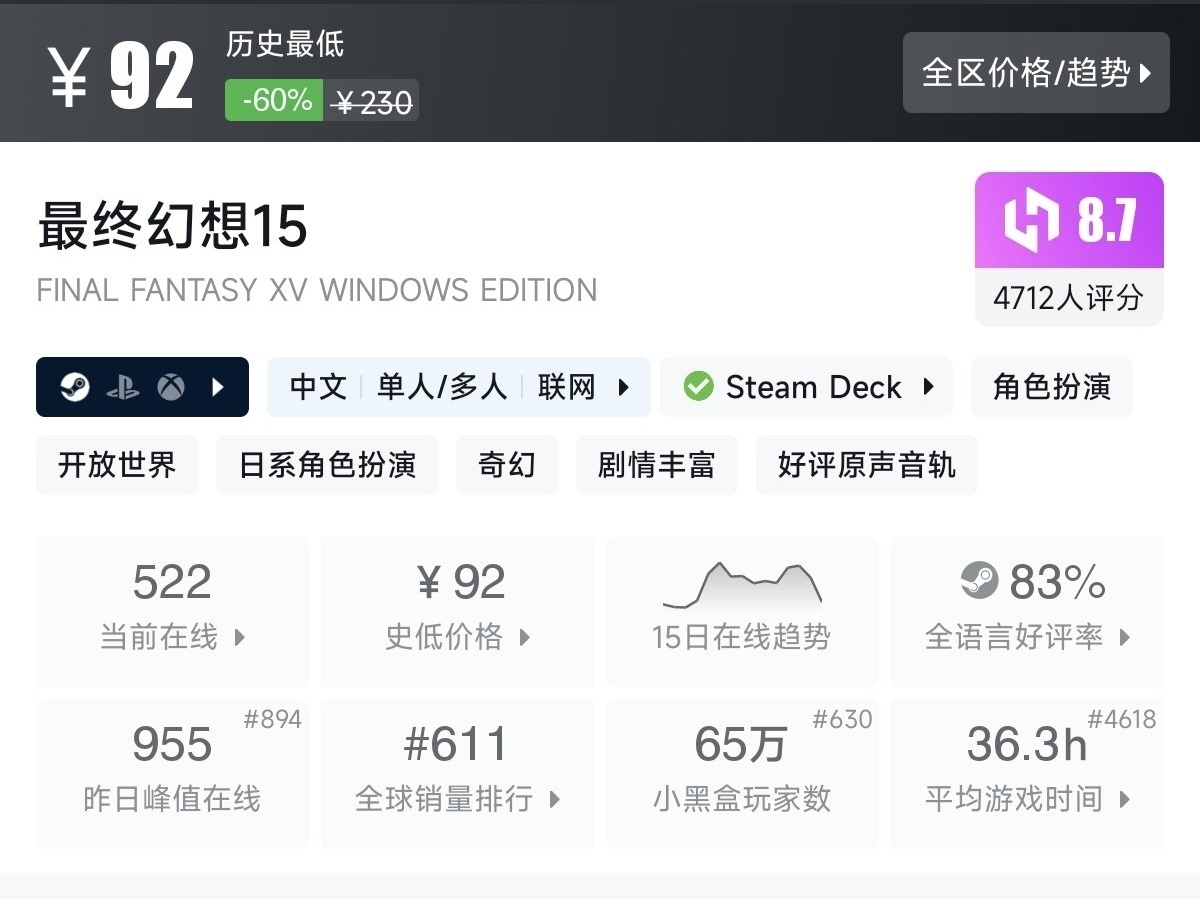Click the Steam platform icon
Viewport: 1200px width, 899px height.
click(x=75, y=387)
